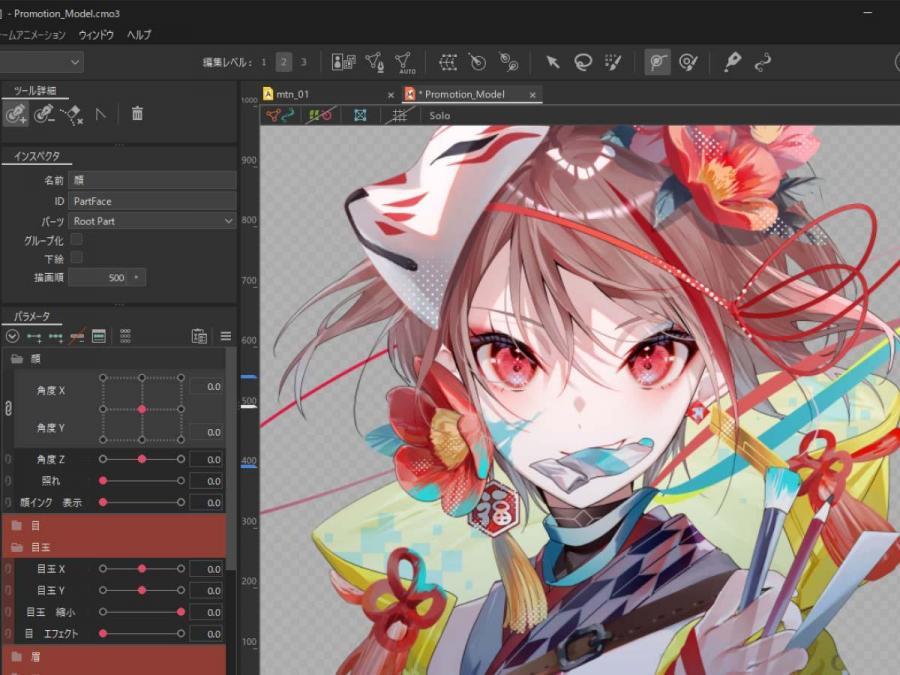Screen dimensions: 900x675
Task: Enable the グループ化 checkbox
Action: click(77, 240)
